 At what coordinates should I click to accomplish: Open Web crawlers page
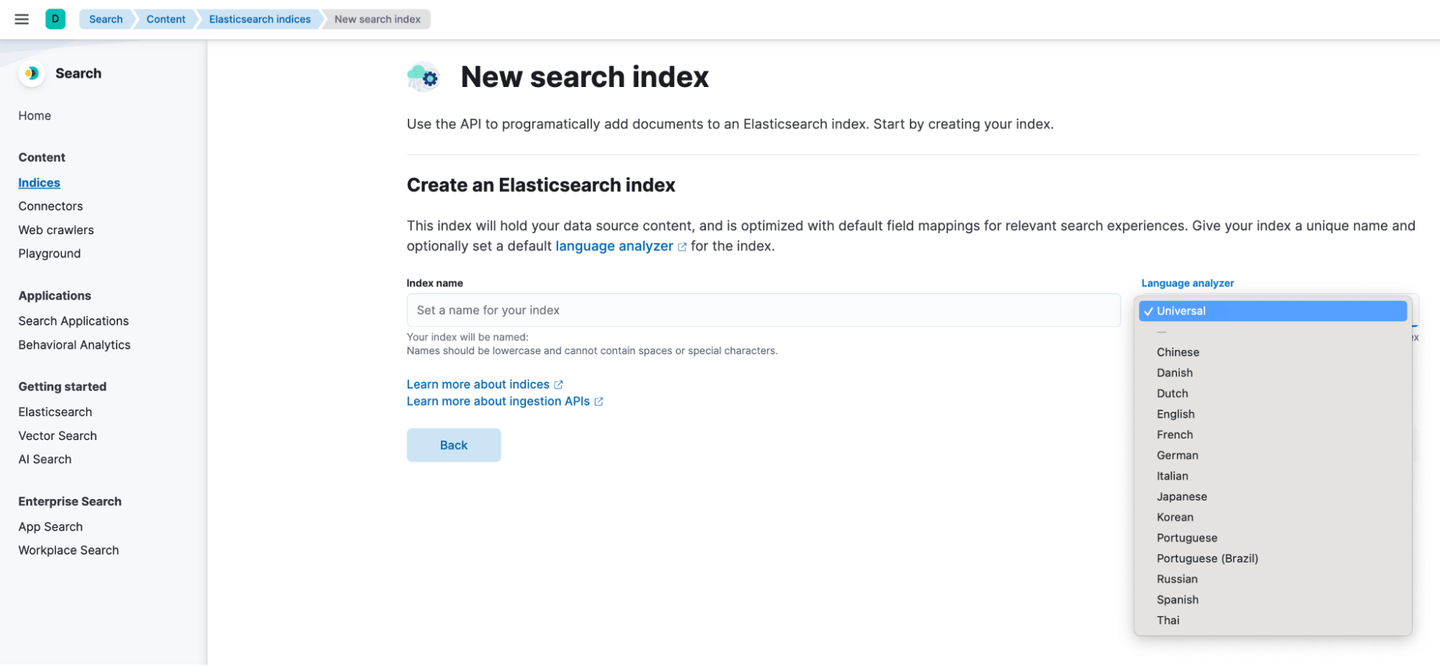point(56,230)
